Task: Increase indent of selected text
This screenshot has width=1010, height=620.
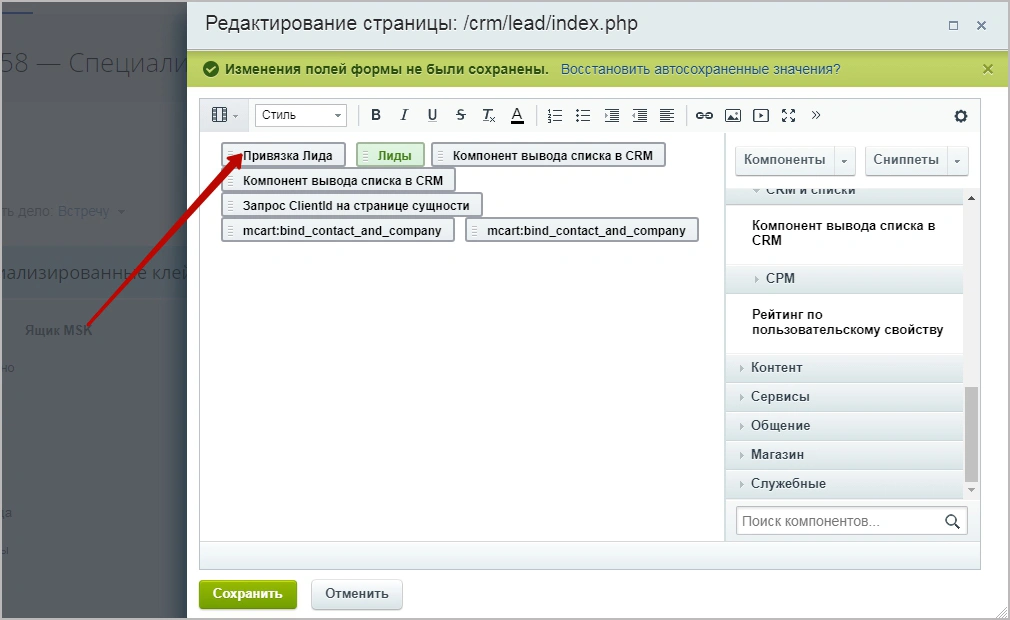Action: pyautogui.click(x=611, y=115)
